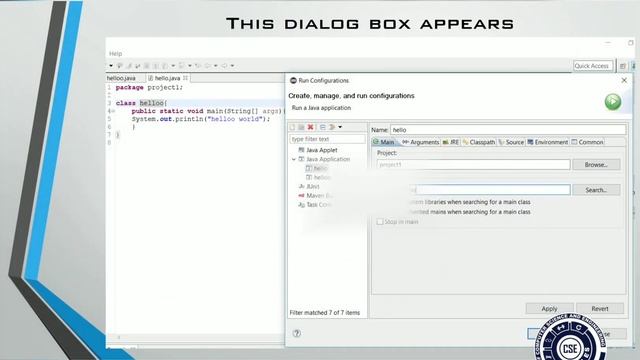Click red X delete configuration icon
The height and width of the screenshot is (360, 640).
pos(311,127)
